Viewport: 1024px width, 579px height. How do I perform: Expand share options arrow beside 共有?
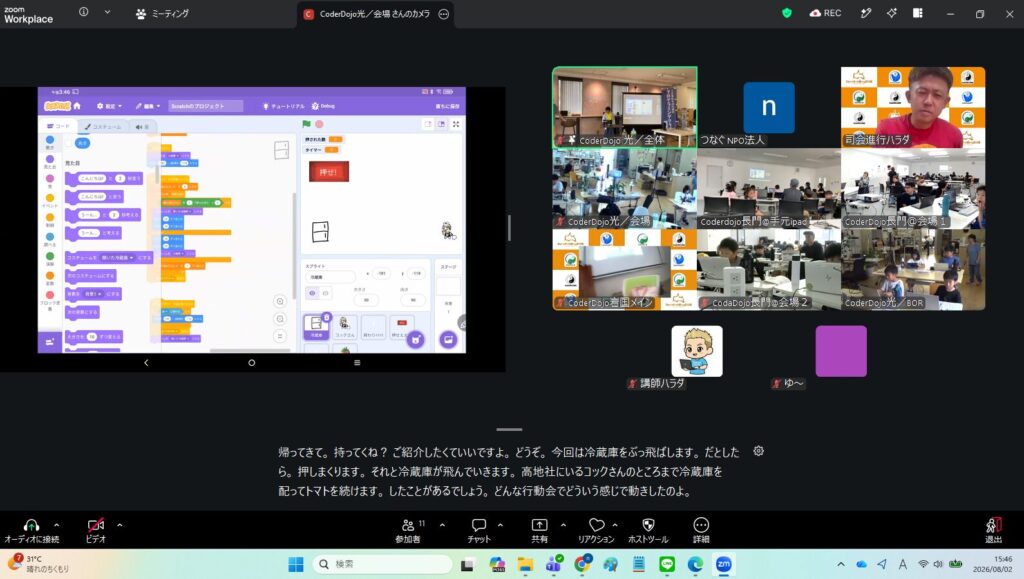click(563, 525)
